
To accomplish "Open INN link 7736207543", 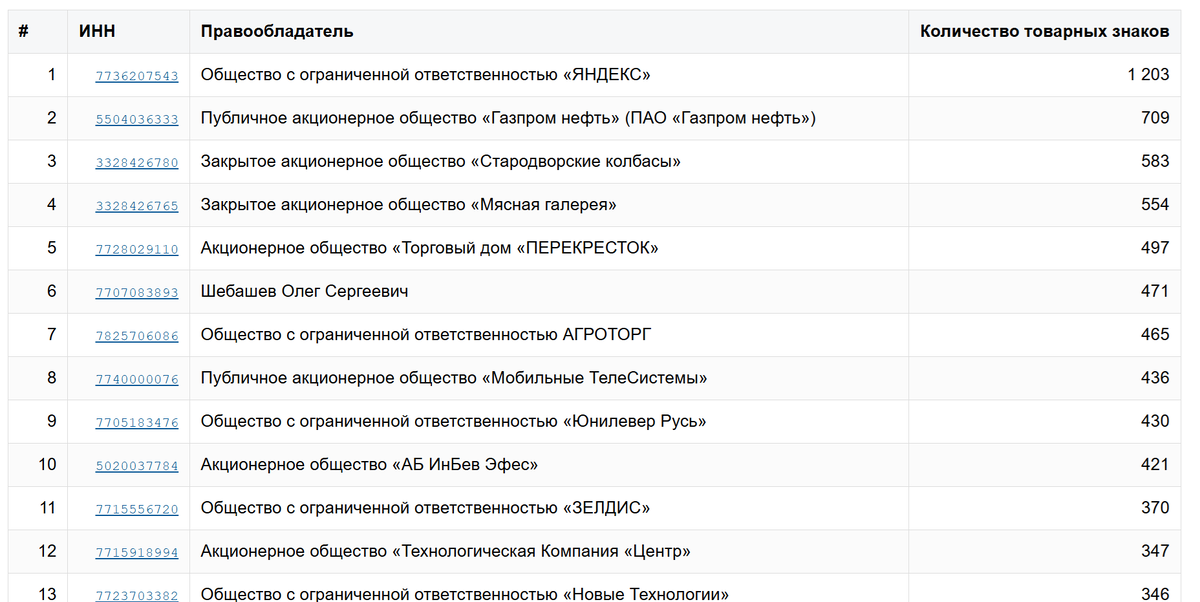I will point(137,76).
